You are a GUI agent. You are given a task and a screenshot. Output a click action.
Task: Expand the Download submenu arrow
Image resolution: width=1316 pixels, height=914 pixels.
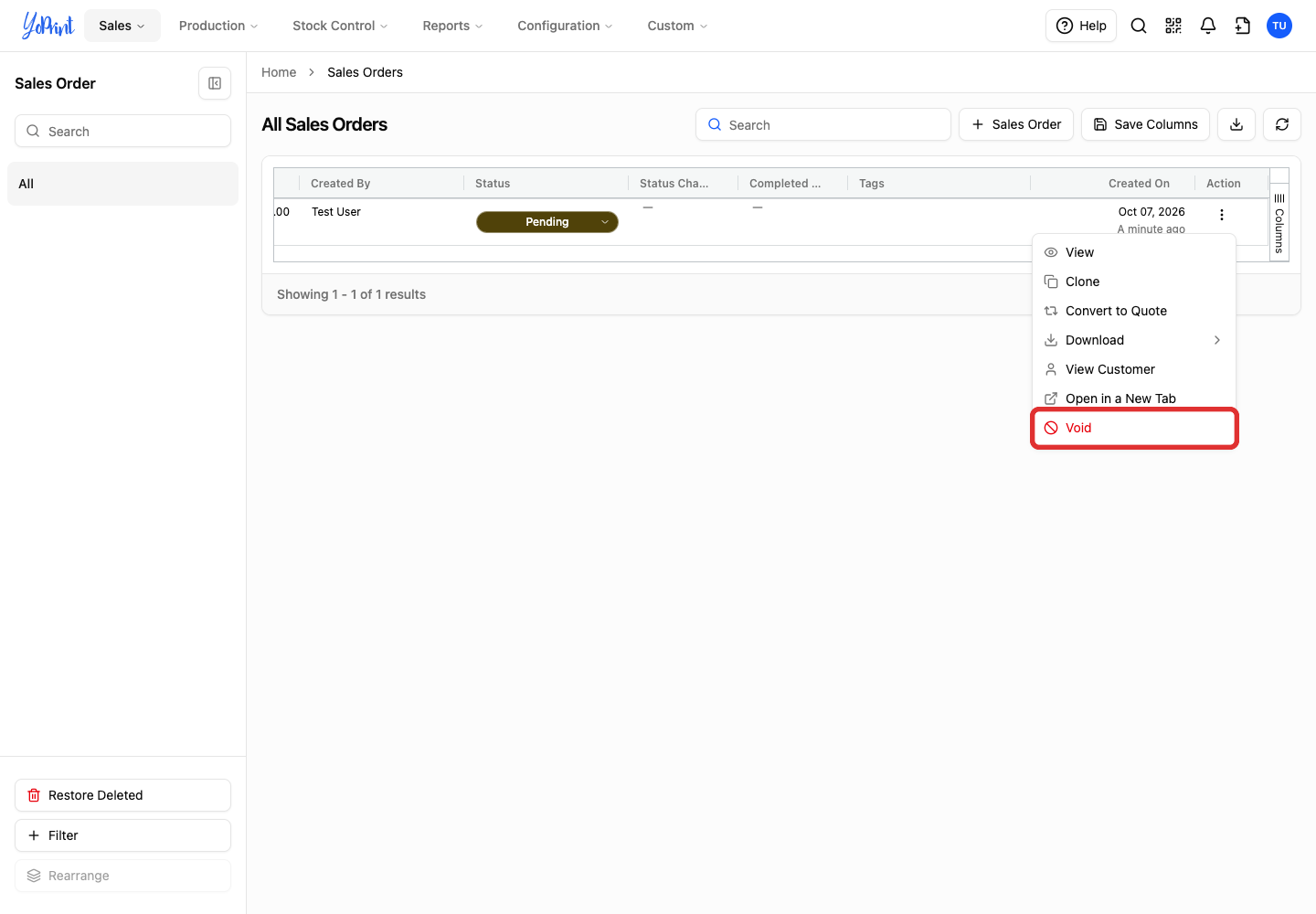(x=1217, y=340)
